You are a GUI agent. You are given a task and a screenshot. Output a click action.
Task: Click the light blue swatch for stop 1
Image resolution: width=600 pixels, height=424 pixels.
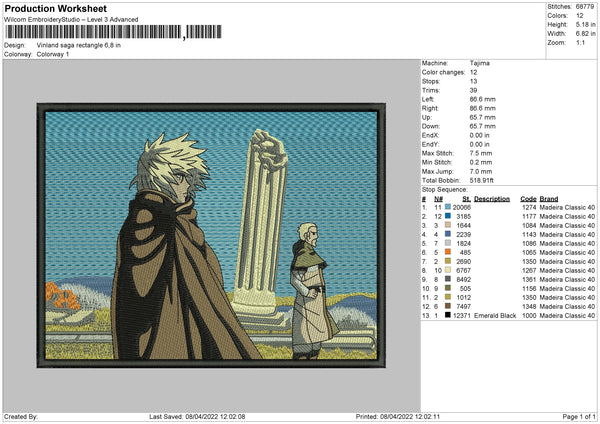[x=448, y=207]
